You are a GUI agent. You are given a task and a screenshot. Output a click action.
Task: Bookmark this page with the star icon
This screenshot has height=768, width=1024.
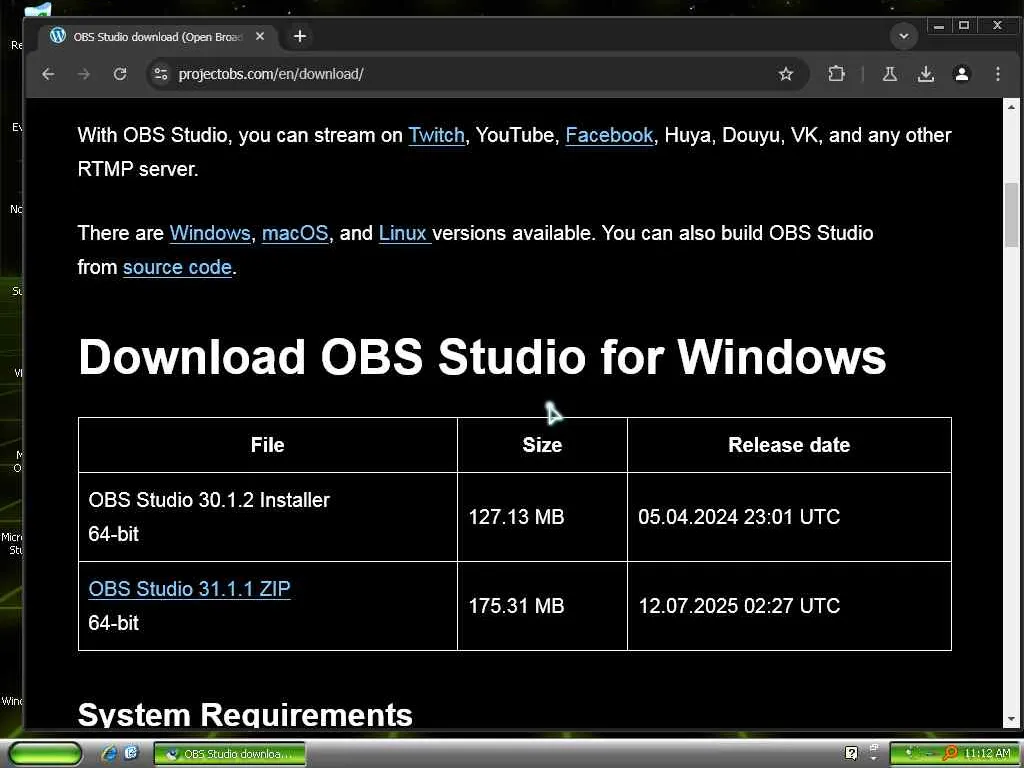(786, 74)
